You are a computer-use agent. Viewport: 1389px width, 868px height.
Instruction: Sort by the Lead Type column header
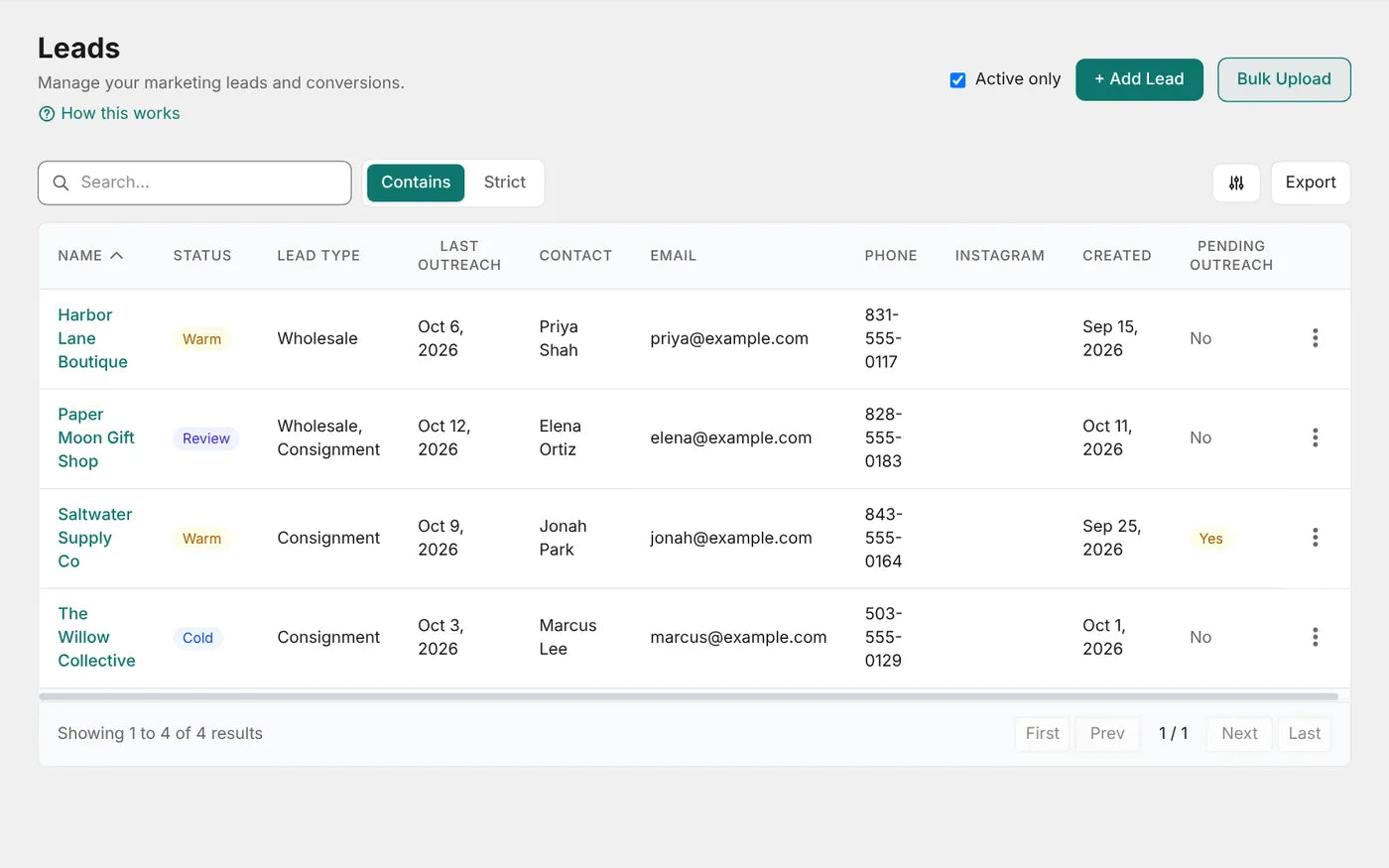click(x=318, y=256)
